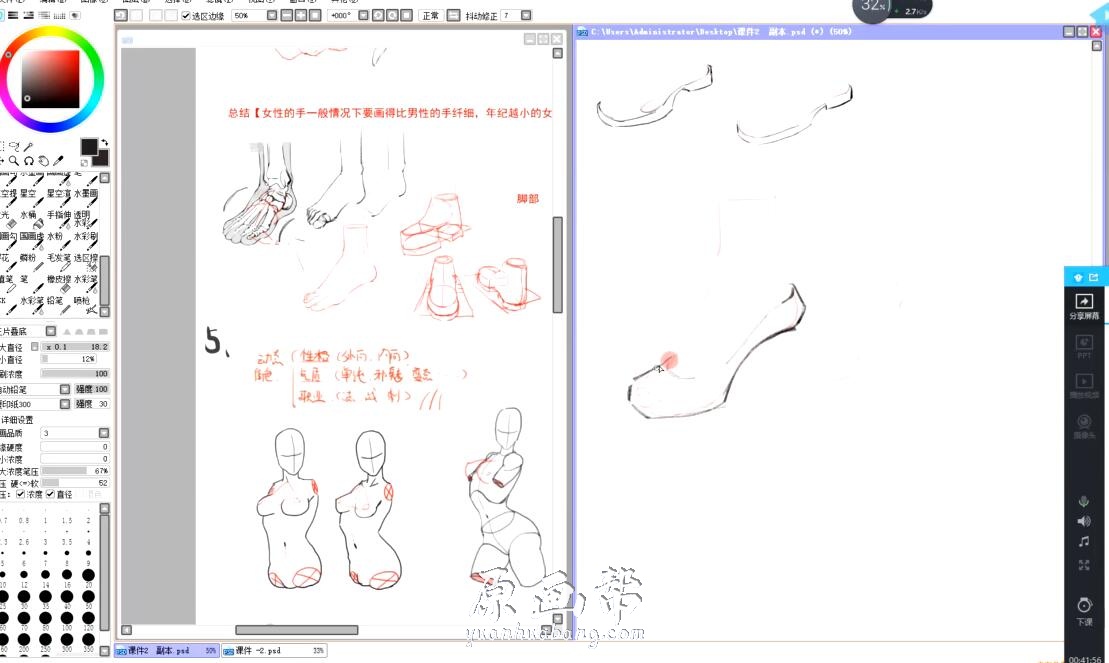
Task: Toggle the 直径 pressure checkbox
Action: coord(51,494)
